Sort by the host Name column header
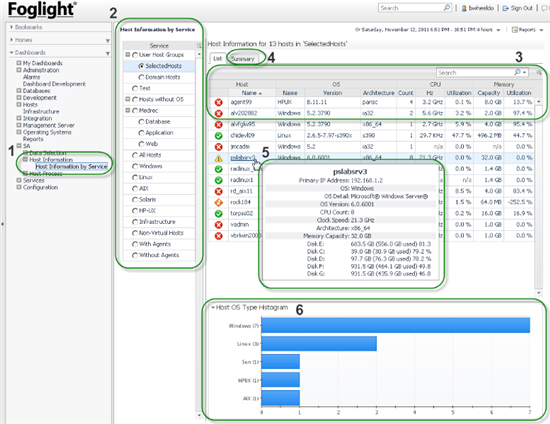The image size is (550, 424). point(251,93)
